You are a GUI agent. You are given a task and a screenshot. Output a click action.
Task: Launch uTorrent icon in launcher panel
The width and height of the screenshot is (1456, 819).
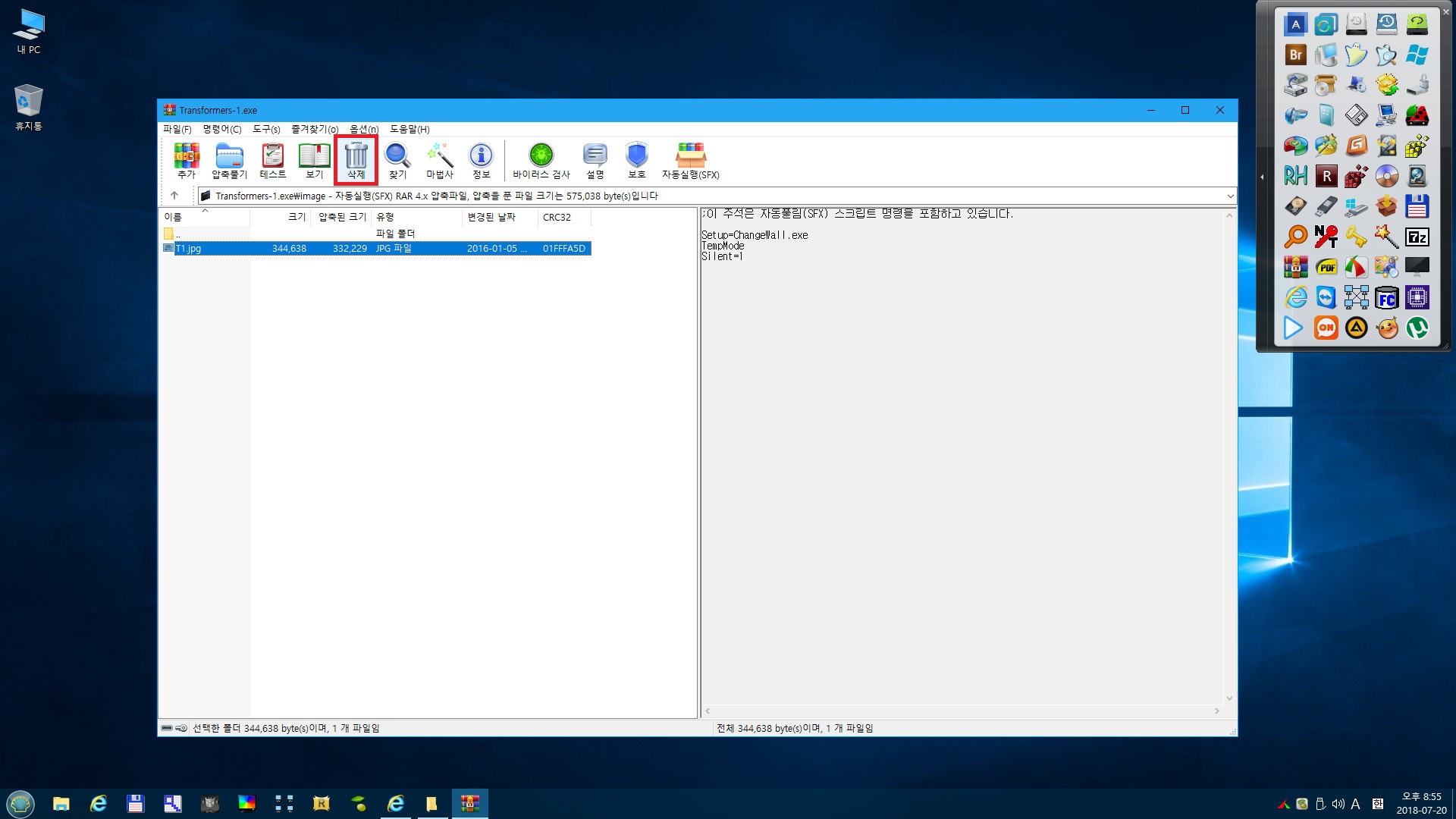pyautogui.click(x=1417, y=328)
